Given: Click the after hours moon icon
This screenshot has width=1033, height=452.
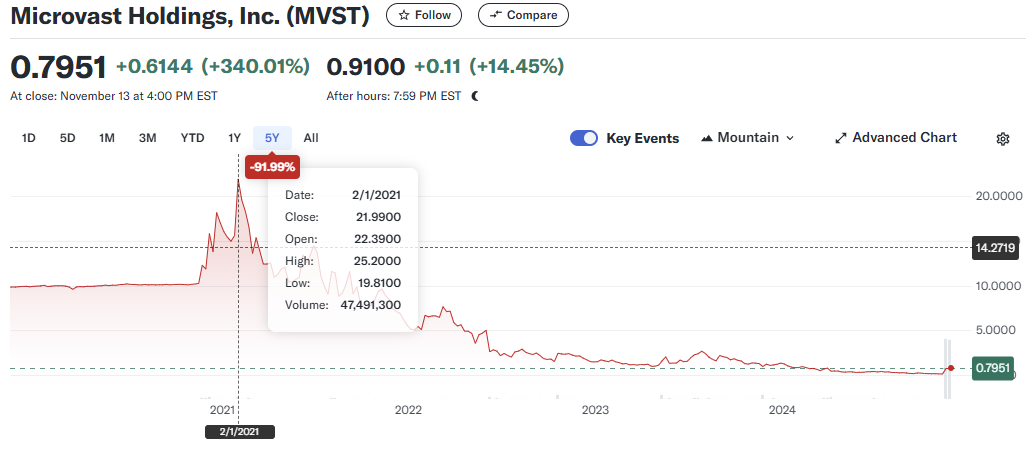Looking at the screenshot, I should pos(476,96).
